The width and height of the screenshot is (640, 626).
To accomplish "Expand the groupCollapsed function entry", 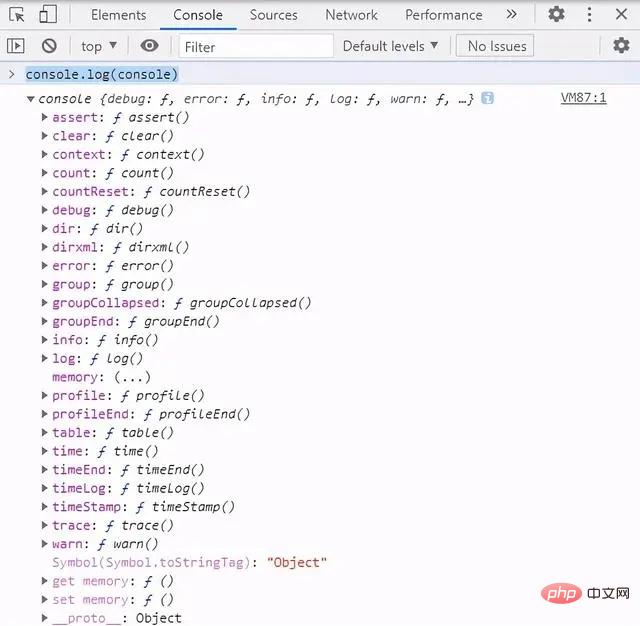I will 44,303.
